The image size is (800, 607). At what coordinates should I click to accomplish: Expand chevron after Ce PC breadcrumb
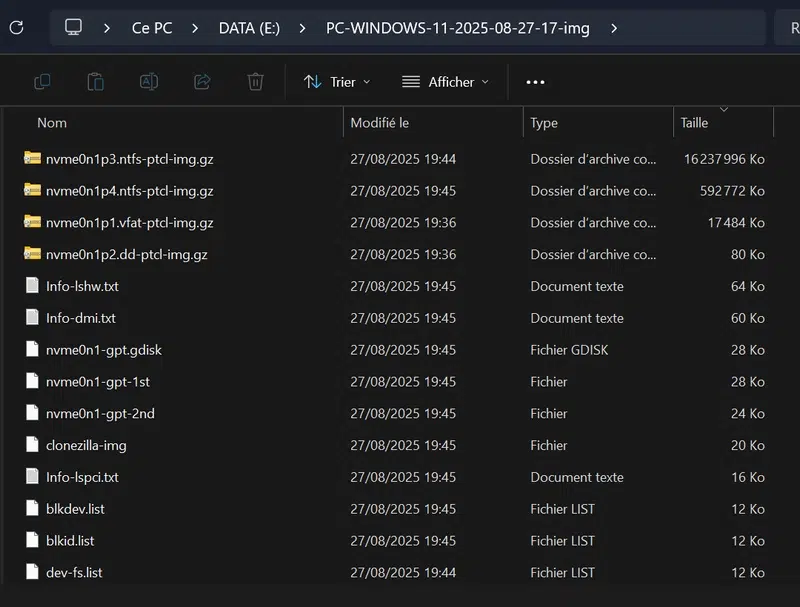pyautogui.click(x=196, y=28)
